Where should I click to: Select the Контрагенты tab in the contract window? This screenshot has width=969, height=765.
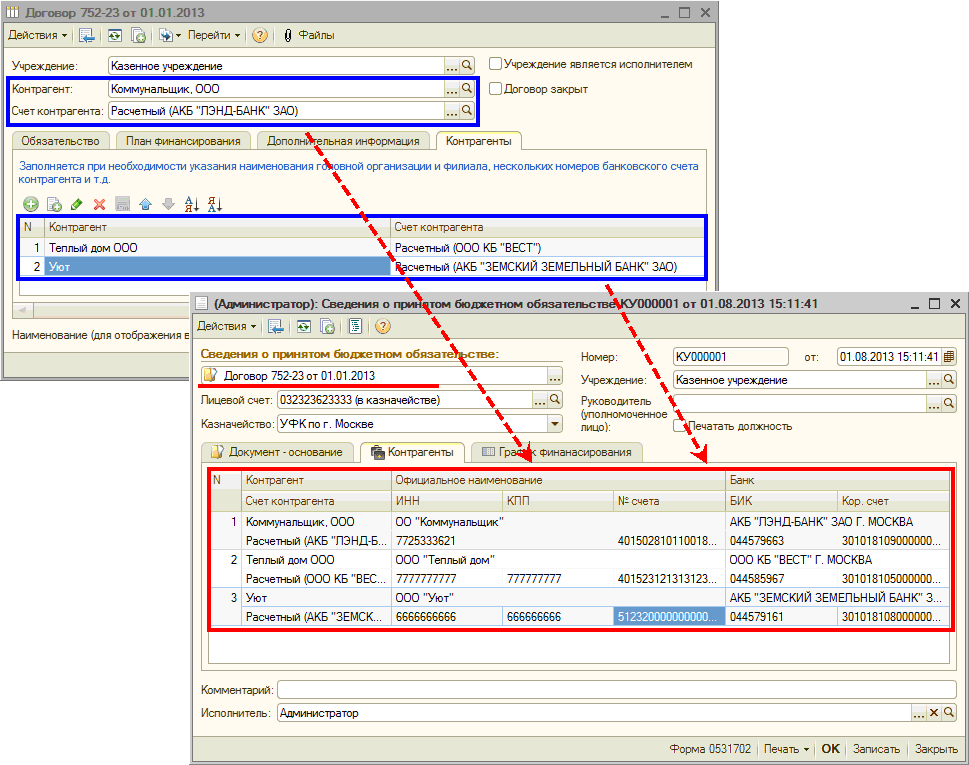(479, 141)
